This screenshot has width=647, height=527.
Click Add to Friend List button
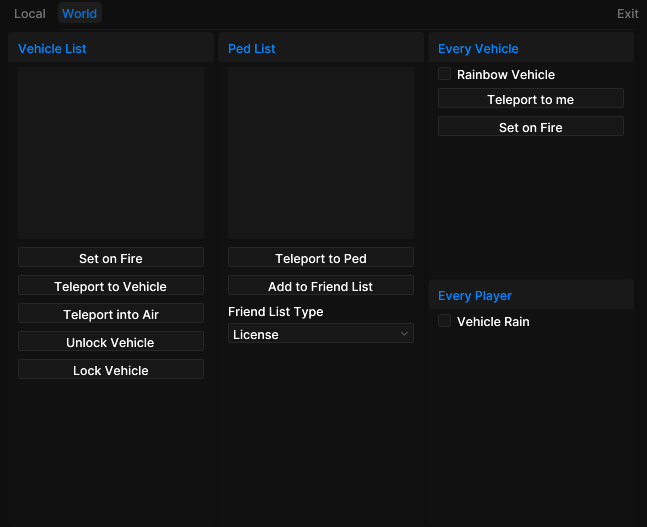tap(321, 286)
